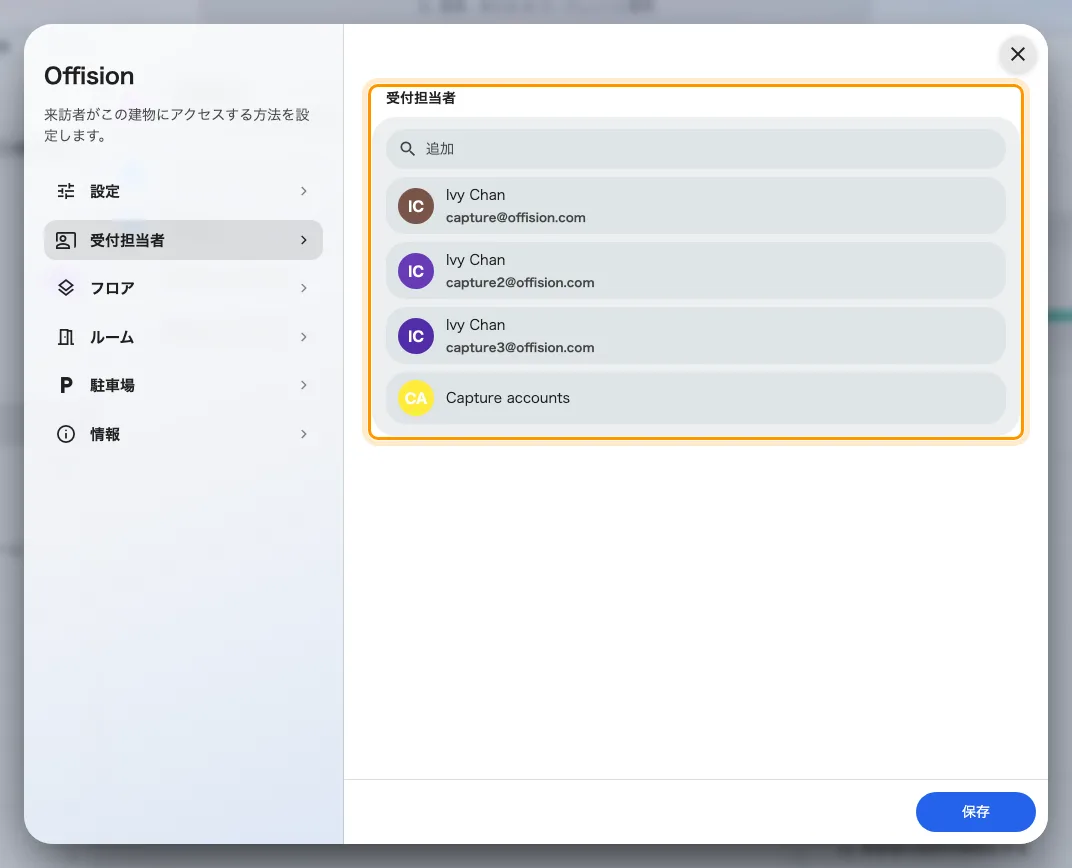
Task: Open the 設定 menu item
Action: (x=183, y=191)
